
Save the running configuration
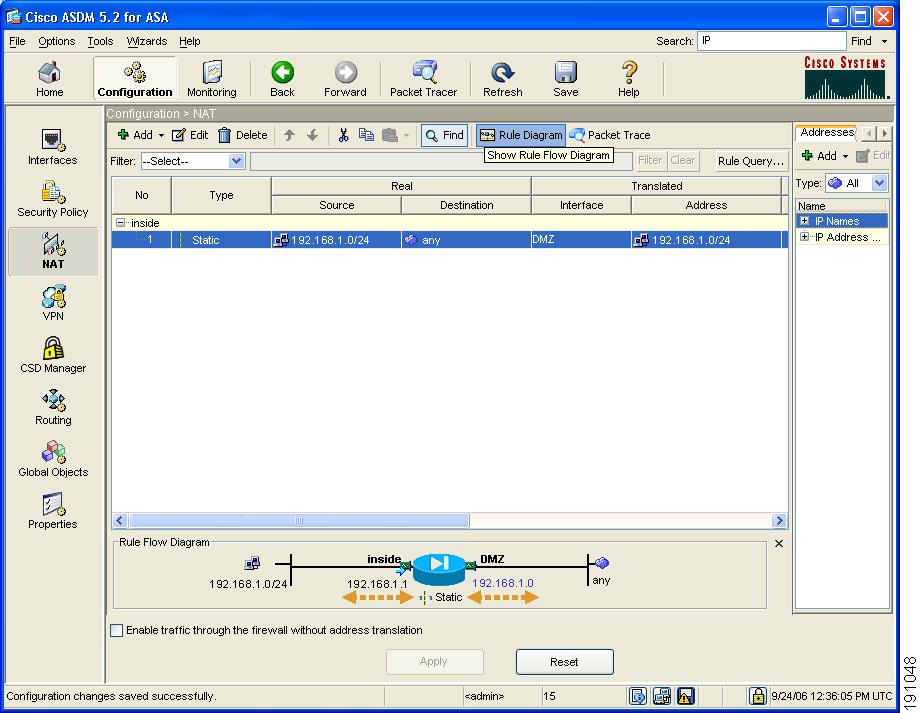pyautogui.click(x=566, y=79)
